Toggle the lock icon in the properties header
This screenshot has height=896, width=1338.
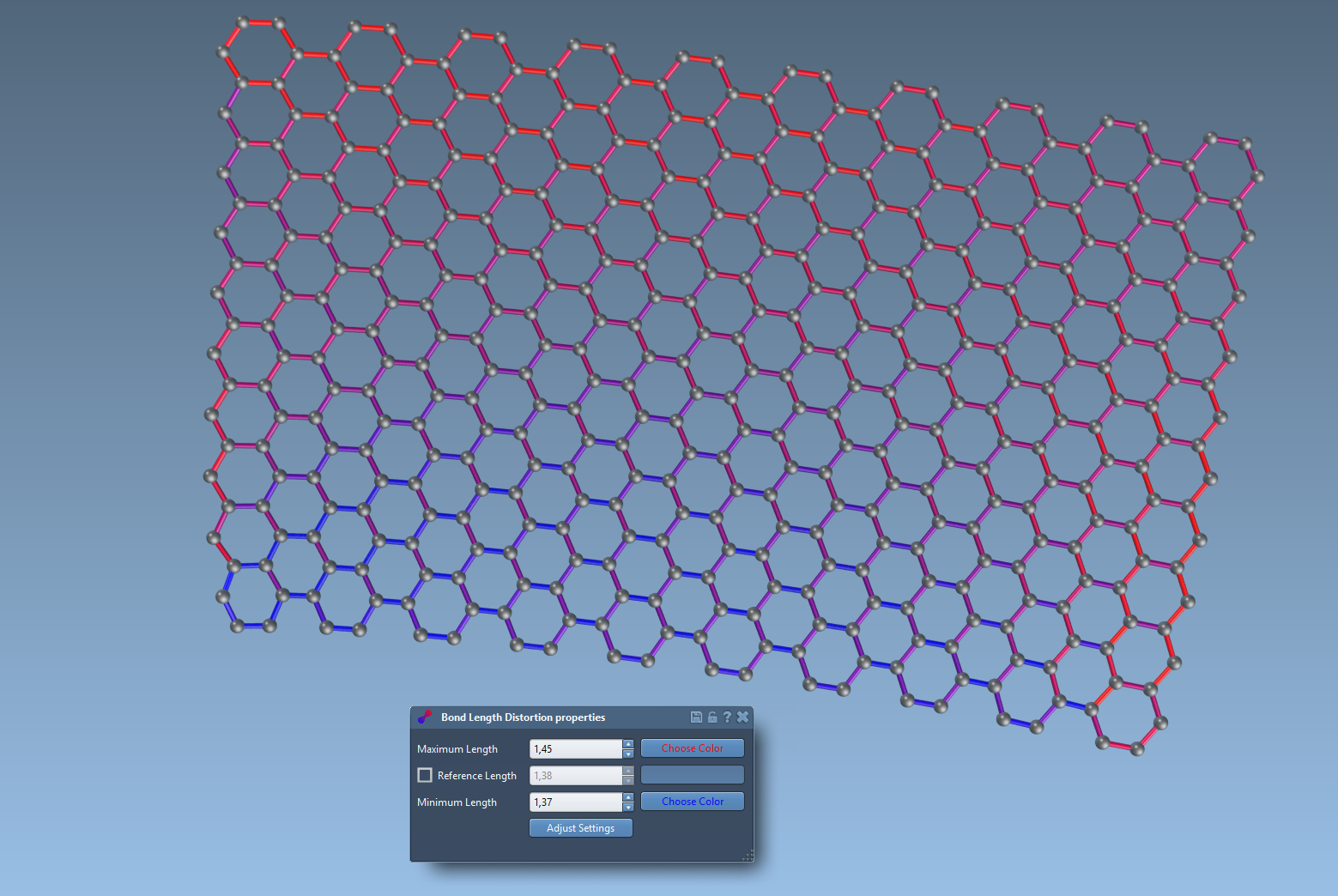click(x=711, y=717)
